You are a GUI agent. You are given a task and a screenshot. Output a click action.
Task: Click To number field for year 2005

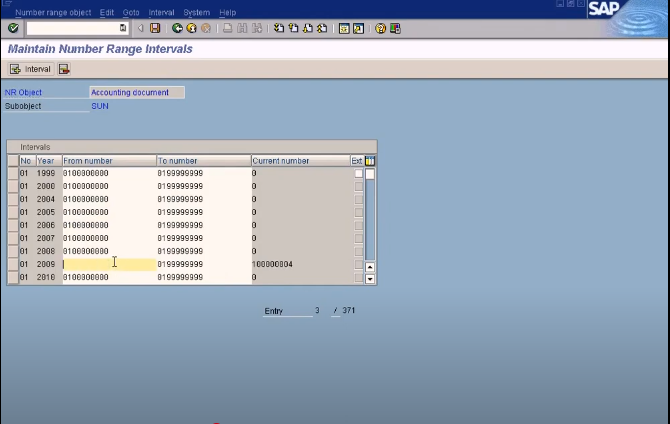pyautogui.click(x=204, y=212)
